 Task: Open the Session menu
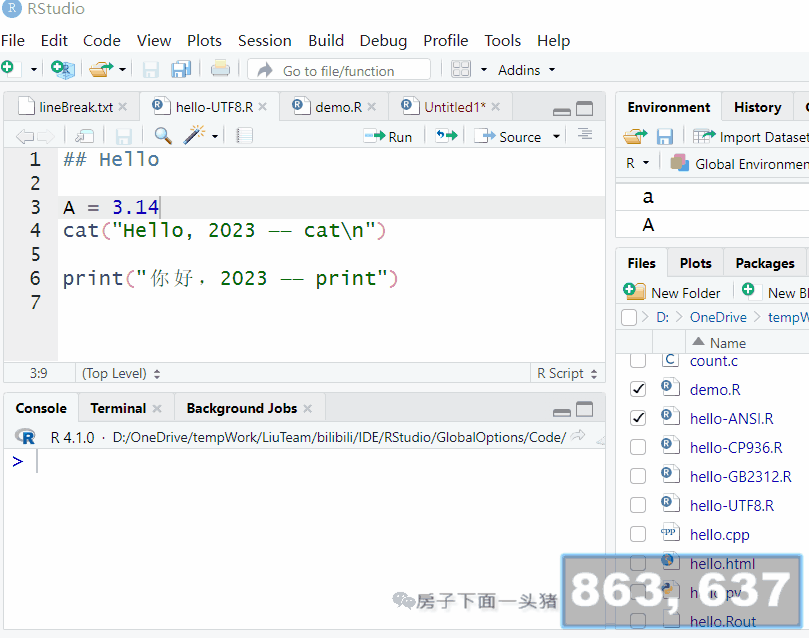[x=264, y=41]
